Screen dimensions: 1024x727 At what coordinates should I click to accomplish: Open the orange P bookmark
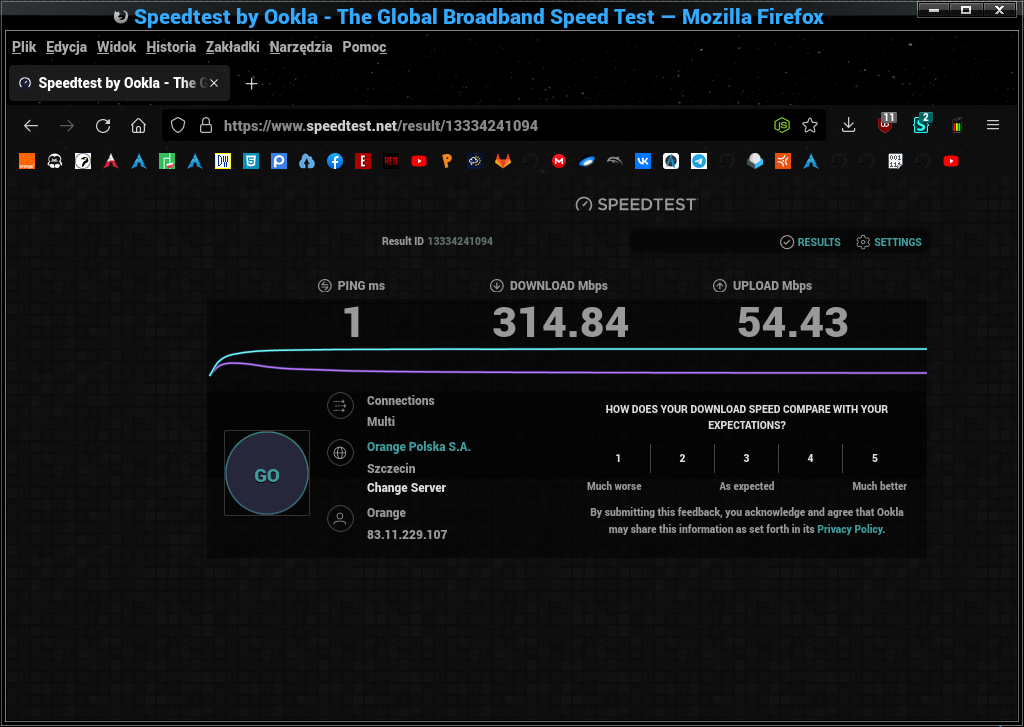coord(447,161)
